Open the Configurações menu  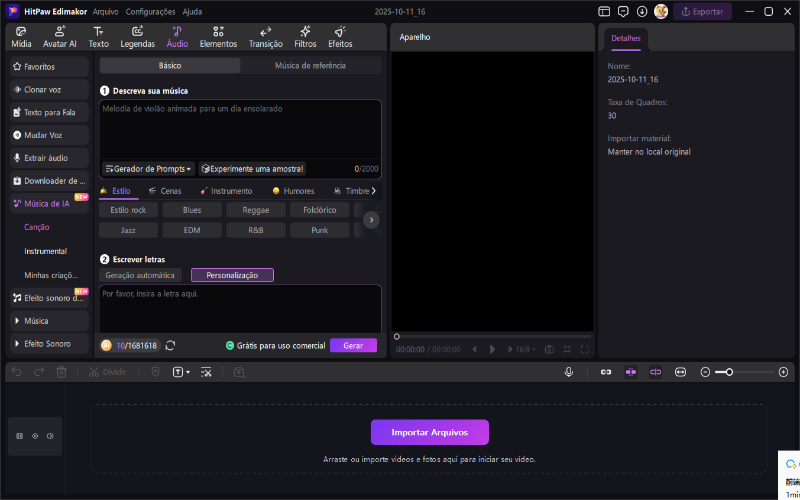click(x=151, y=11)
